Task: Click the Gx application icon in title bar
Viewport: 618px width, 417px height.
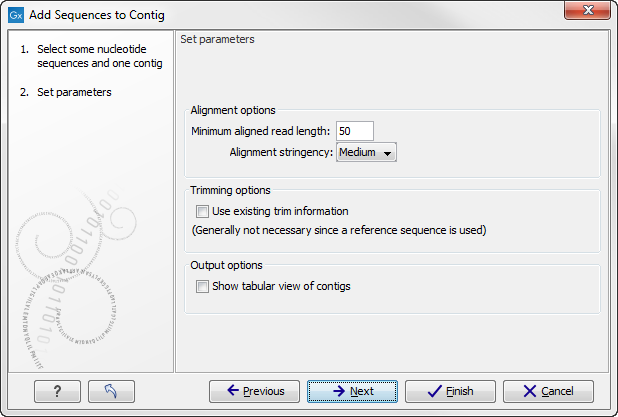Action: pos(15,15)
